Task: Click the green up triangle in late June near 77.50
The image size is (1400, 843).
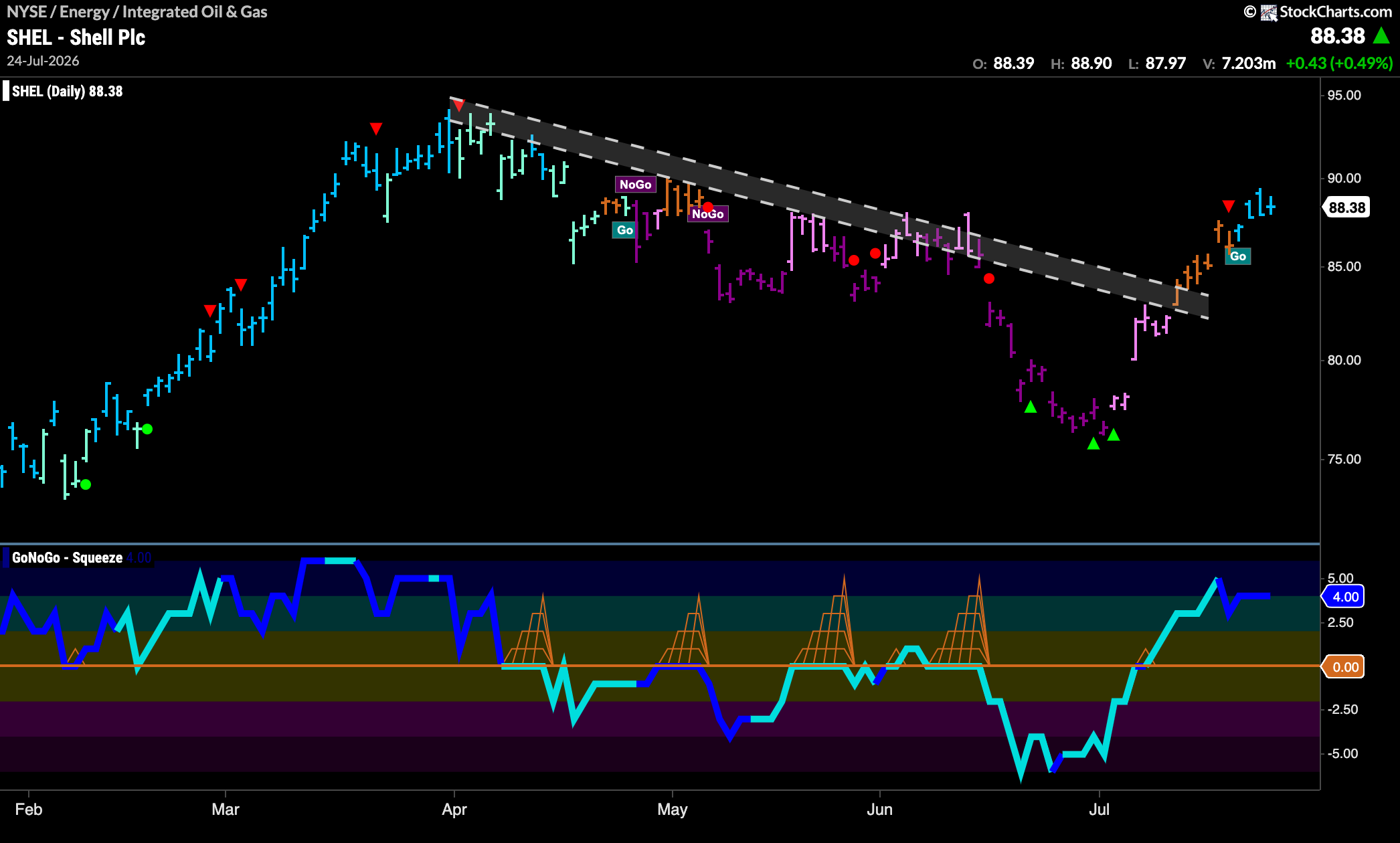Action: tap(1031, 407)
